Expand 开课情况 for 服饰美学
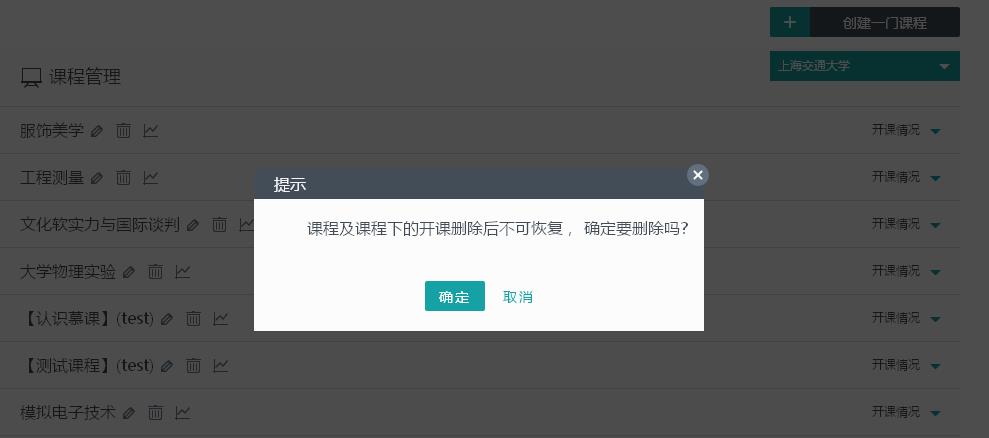 [x=906, y=131]
